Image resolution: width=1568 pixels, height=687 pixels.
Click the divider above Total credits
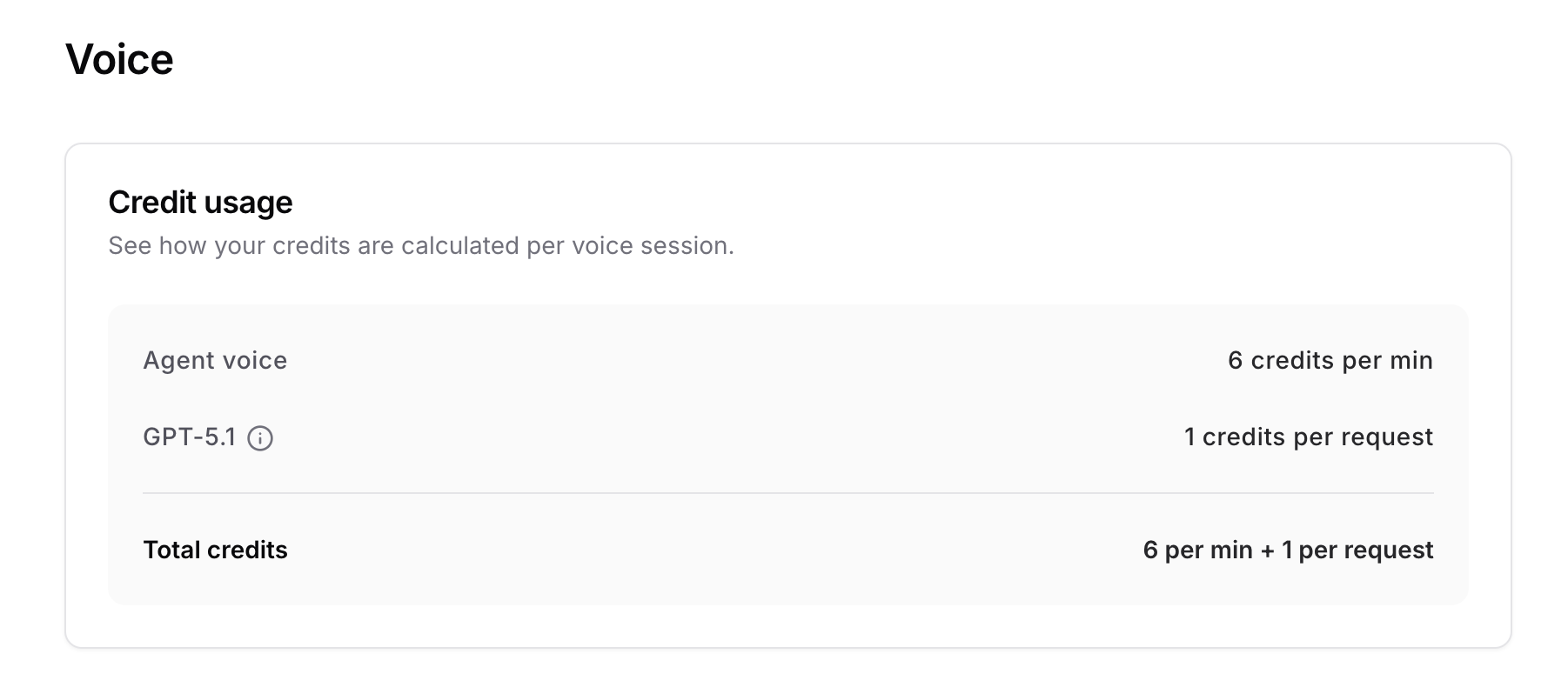pyautogui.click(x=783, y=494)
